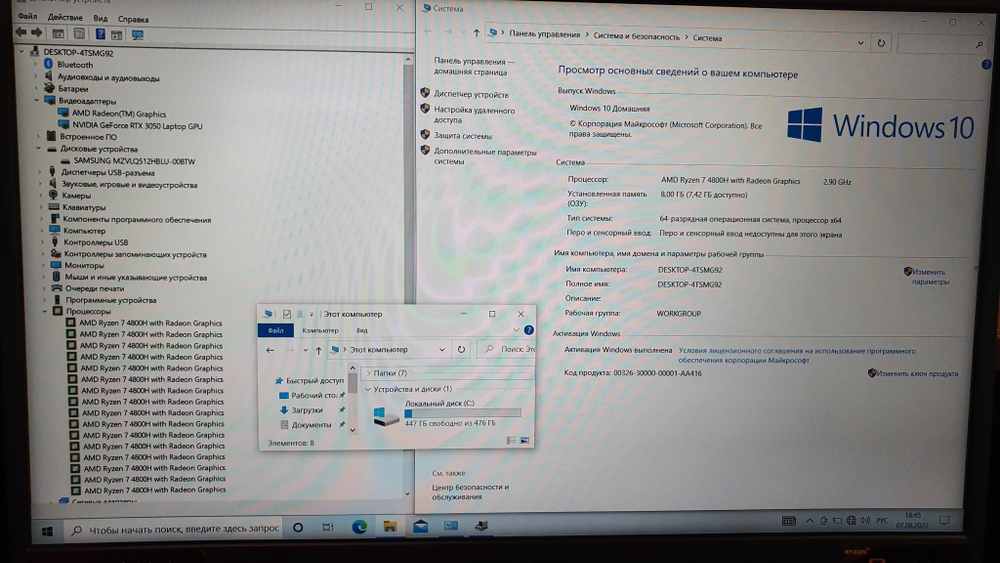
Task: Click the Task View taskbar icon
Action: 328,527
